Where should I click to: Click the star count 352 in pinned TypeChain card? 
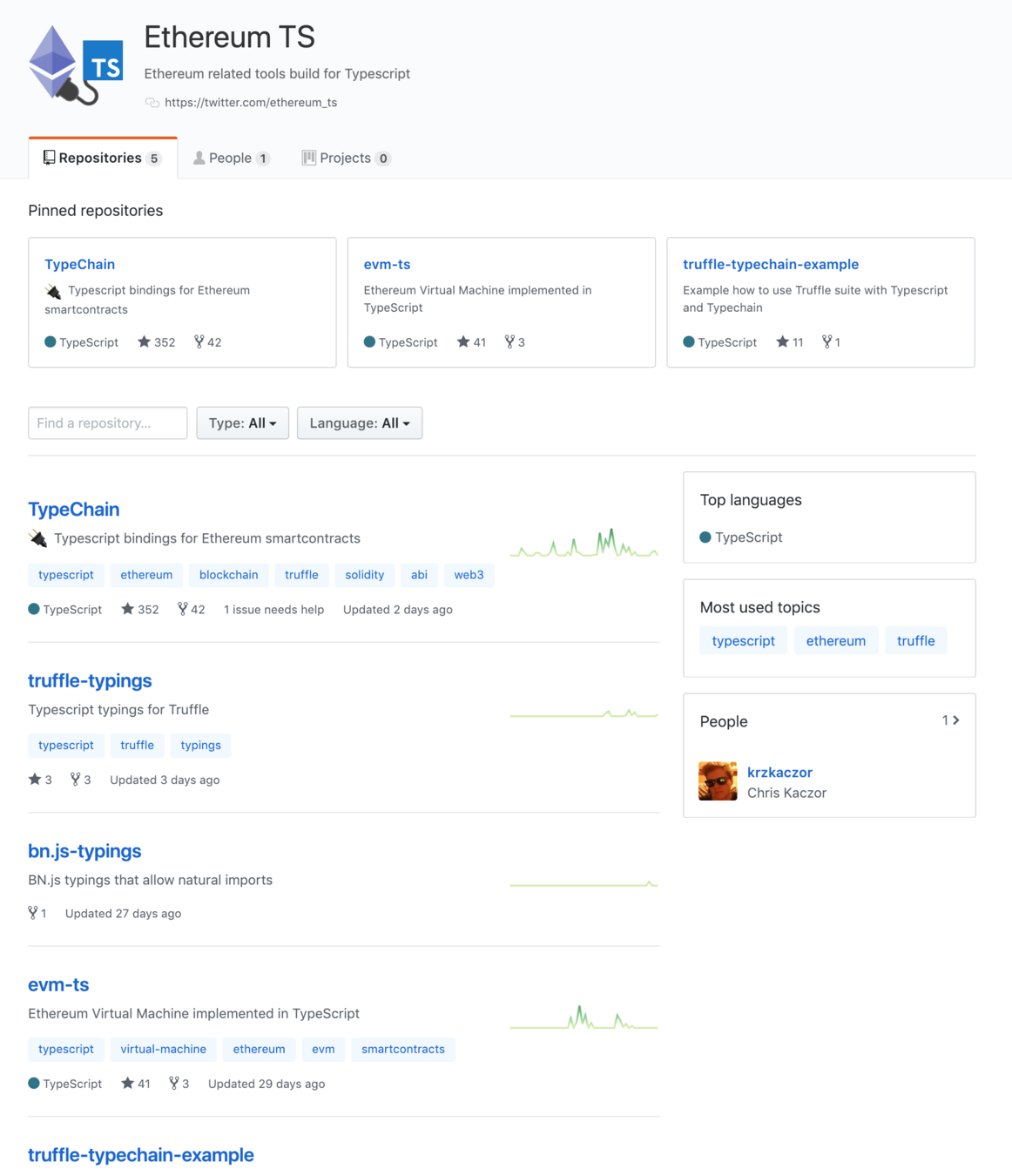coord(157,342)
